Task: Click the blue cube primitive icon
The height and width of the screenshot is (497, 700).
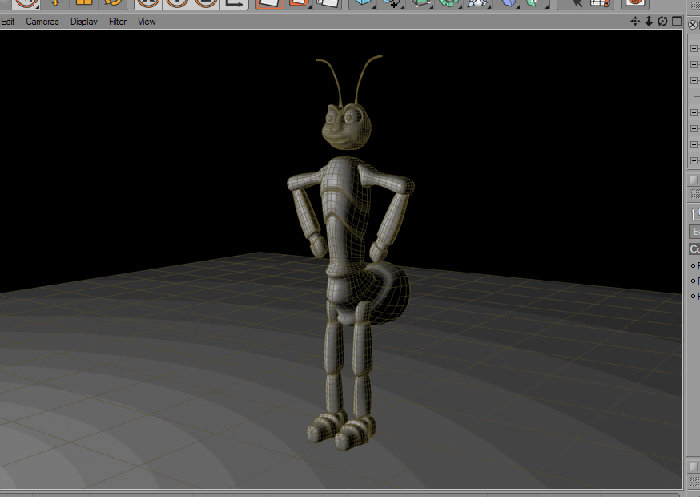Action: [363, 4]
